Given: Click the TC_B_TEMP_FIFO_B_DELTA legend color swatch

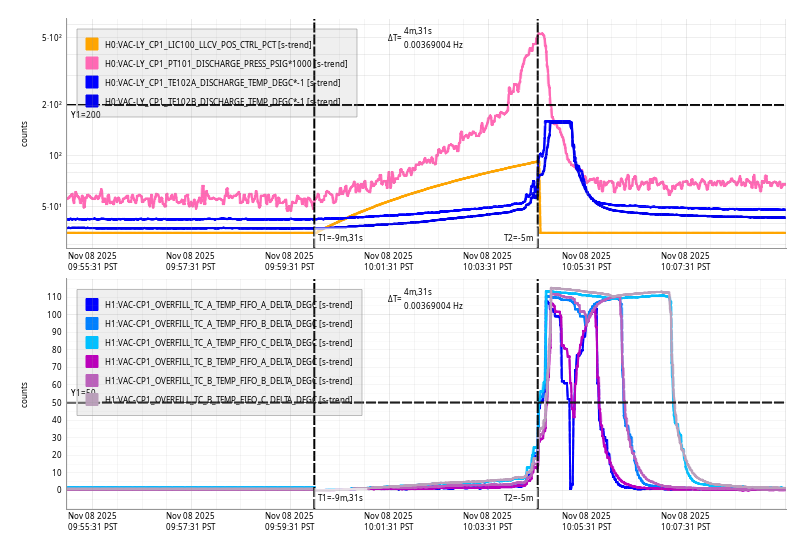Looking at the screenshot, I should click(92, 380).
